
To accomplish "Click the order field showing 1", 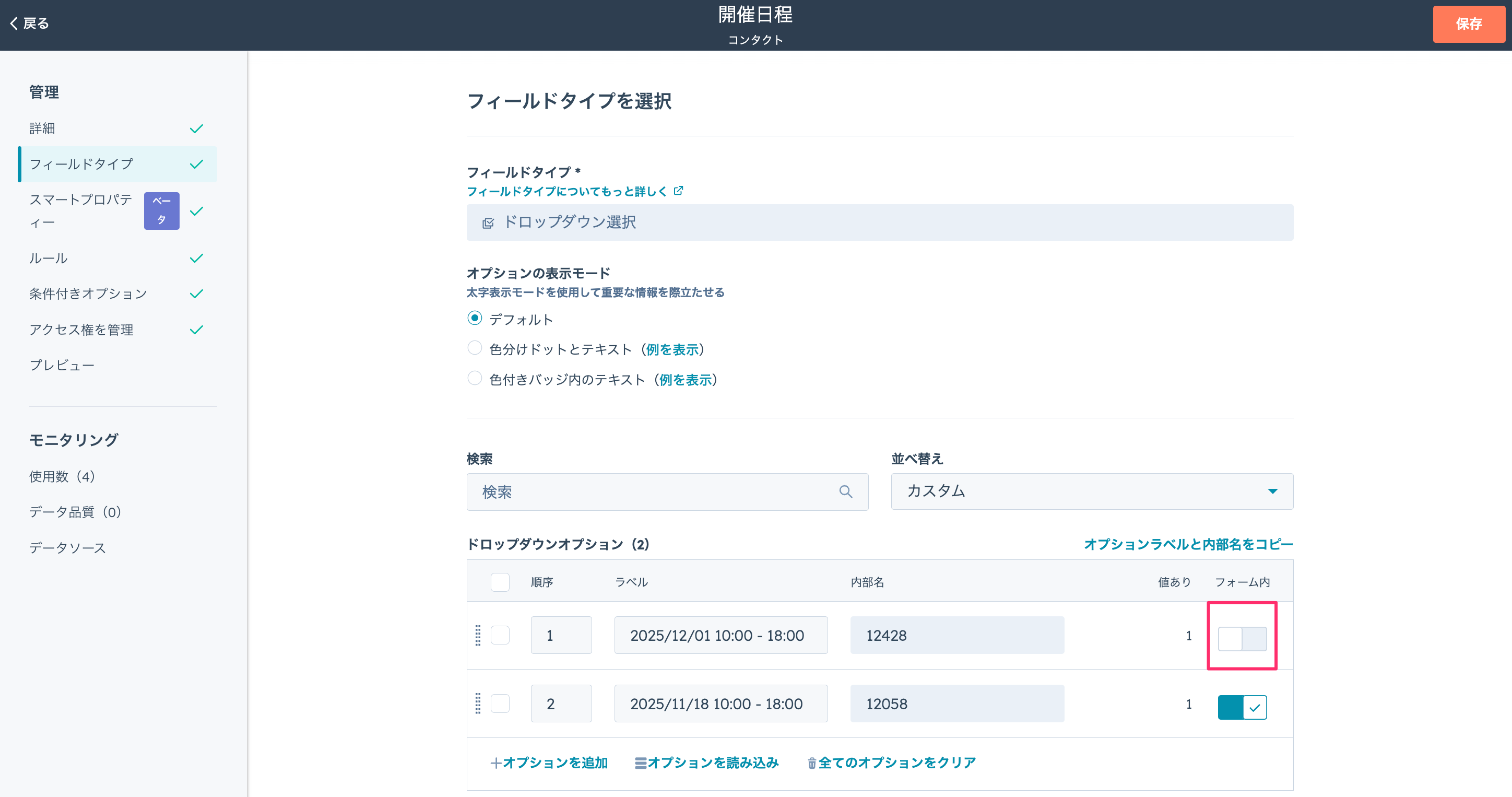I will tap(561, 635).
